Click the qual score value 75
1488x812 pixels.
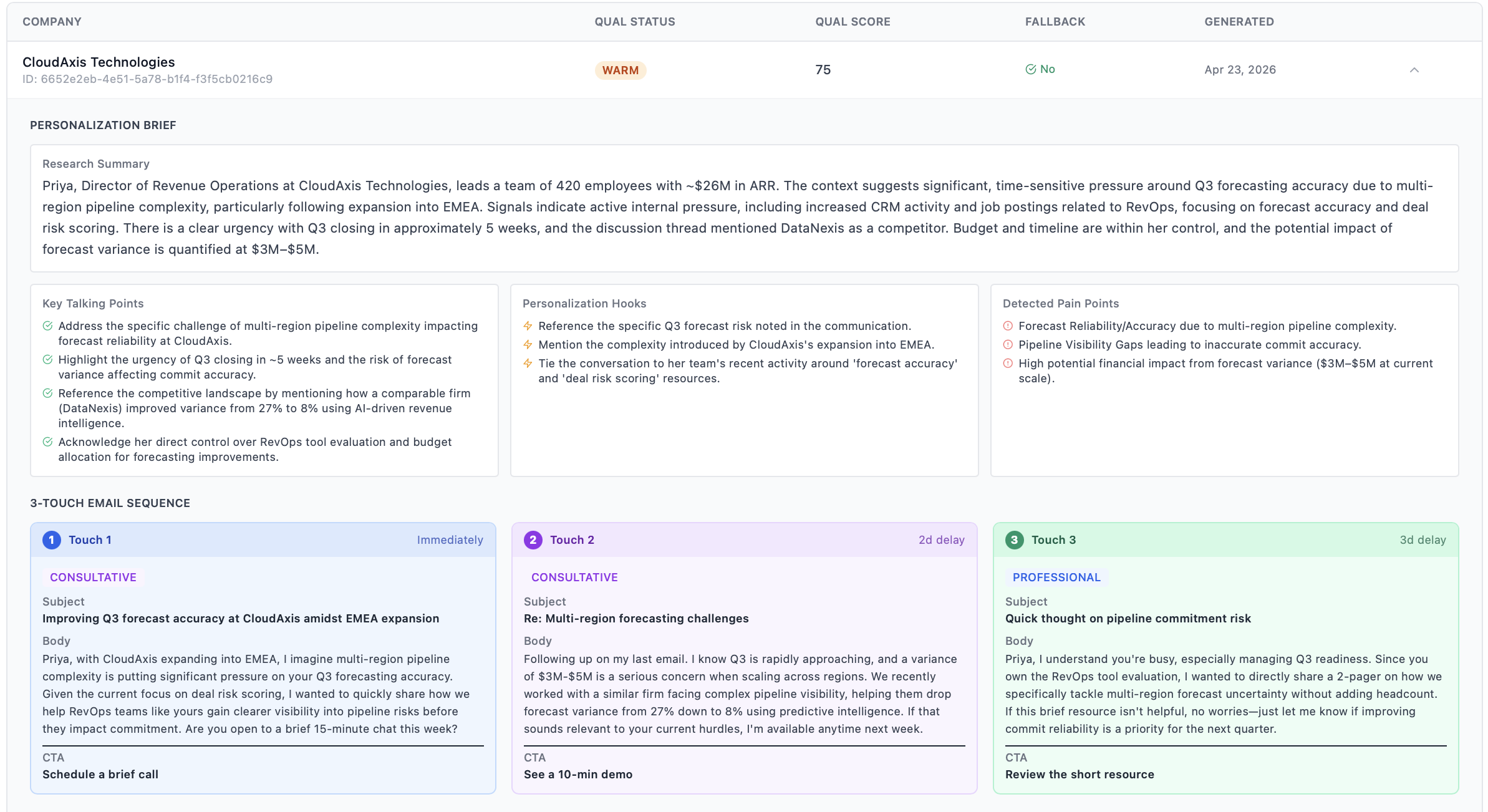[823, 70]
